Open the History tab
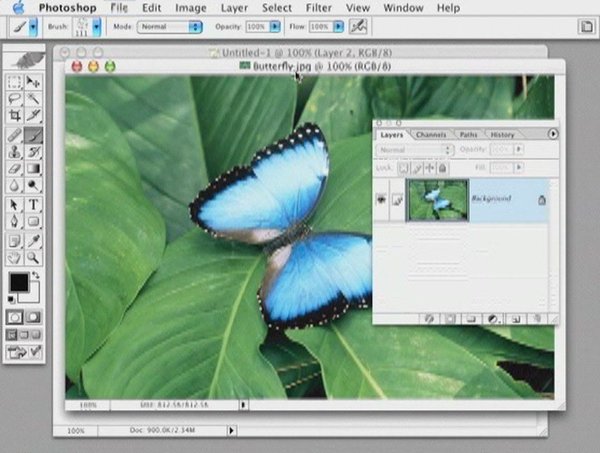Image resolution: width=600 pixels, height=453 pixels. (x=502, y=134)
